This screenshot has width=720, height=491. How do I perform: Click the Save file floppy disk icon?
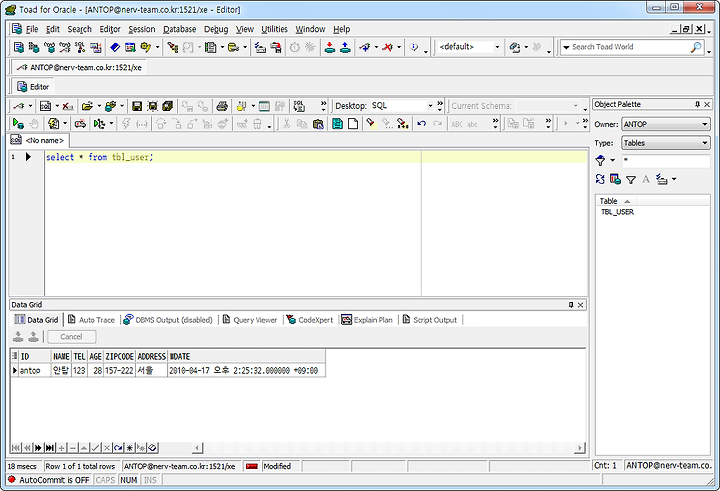tap(136, 107)
